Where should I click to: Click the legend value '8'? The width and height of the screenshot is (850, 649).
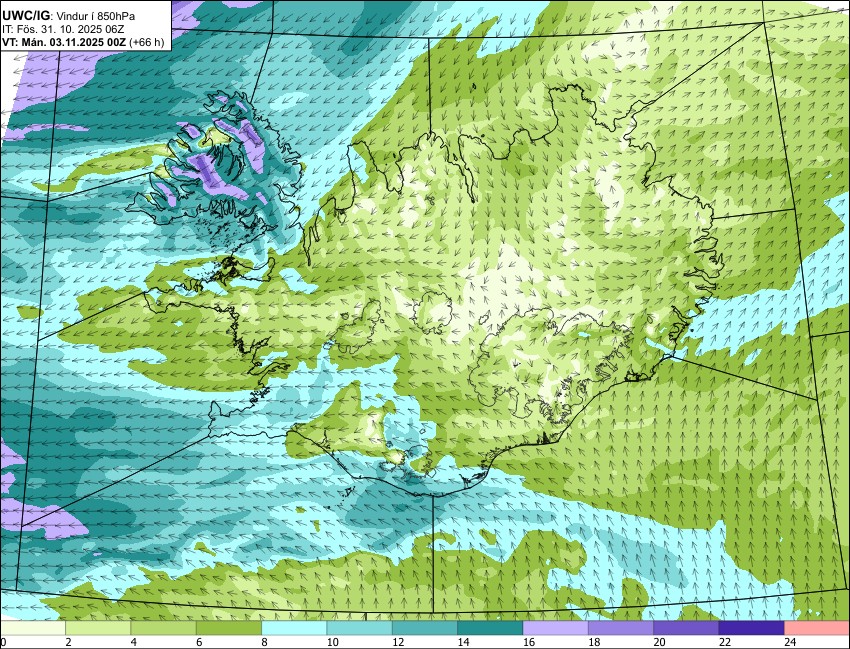click(265, 642)
